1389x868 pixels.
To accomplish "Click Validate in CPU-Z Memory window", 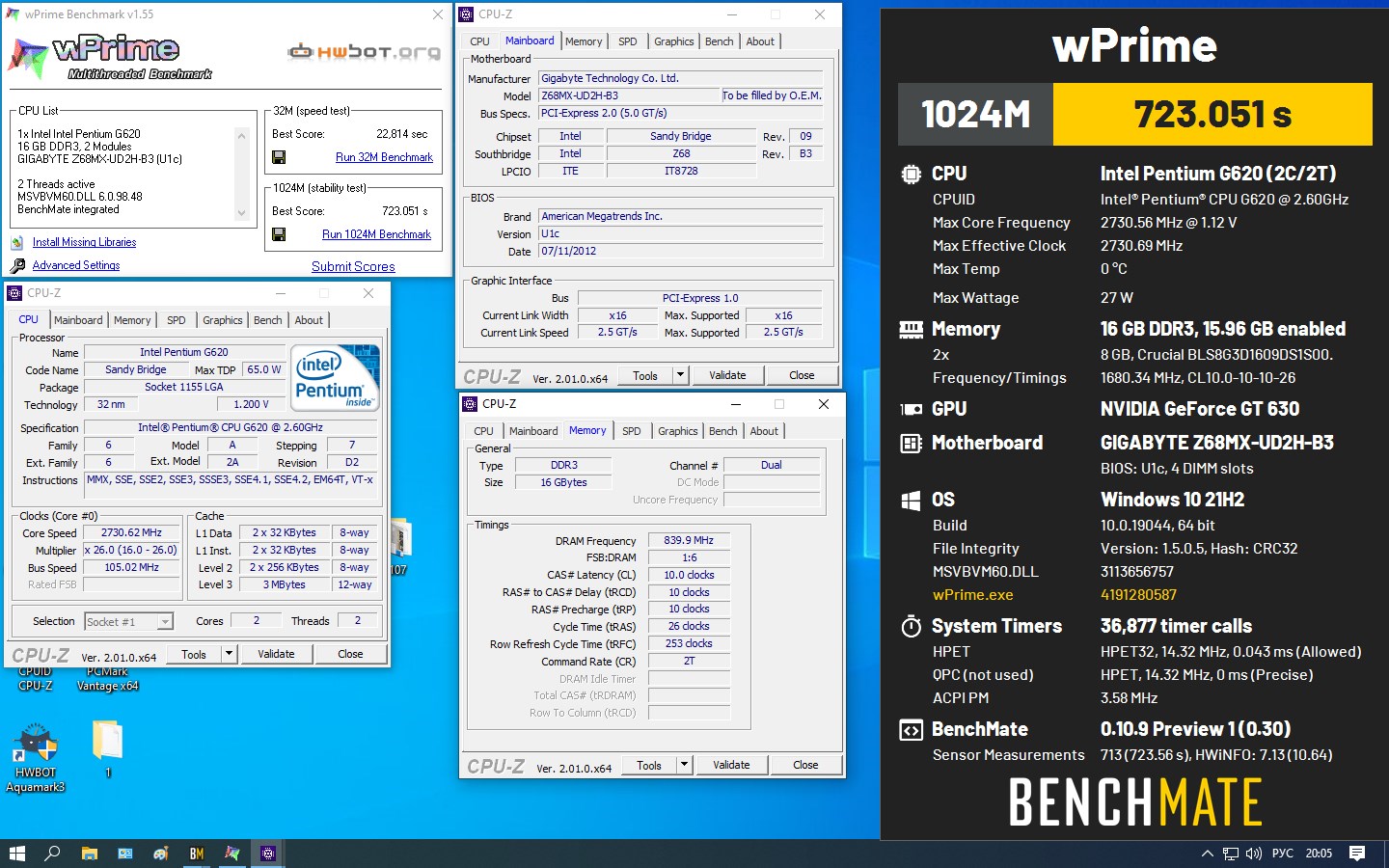I will coord(731,766).
